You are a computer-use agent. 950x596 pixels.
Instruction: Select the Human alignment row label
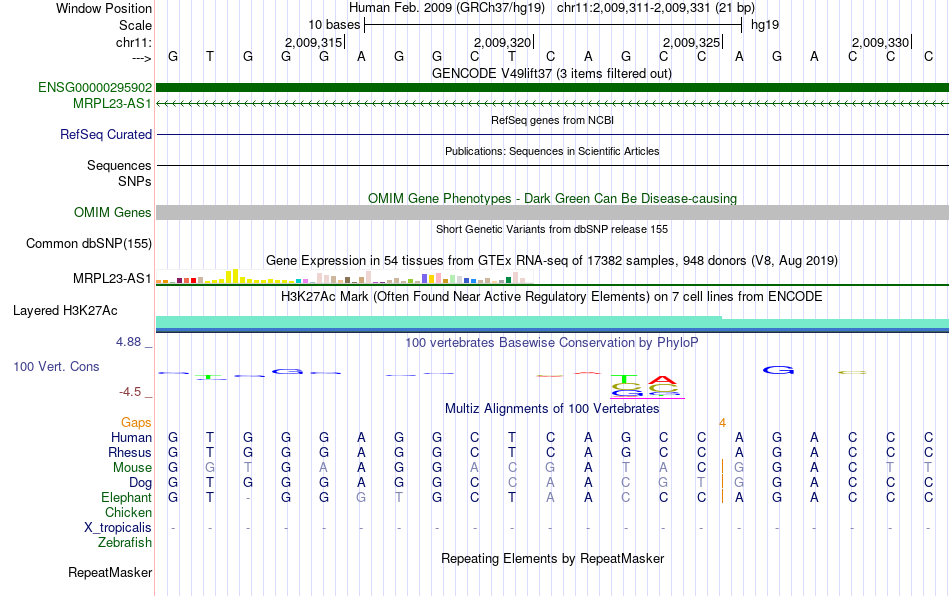point(131,438)
